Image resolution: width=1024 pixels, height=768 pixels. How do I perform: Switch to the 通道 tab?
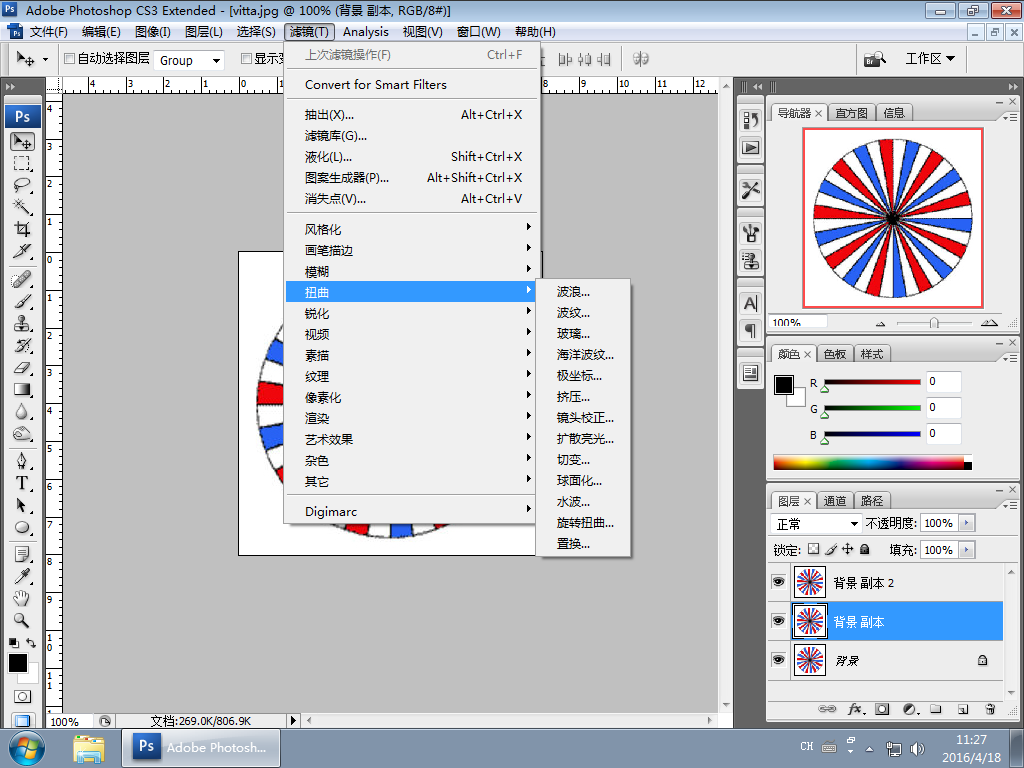[835, 501]
